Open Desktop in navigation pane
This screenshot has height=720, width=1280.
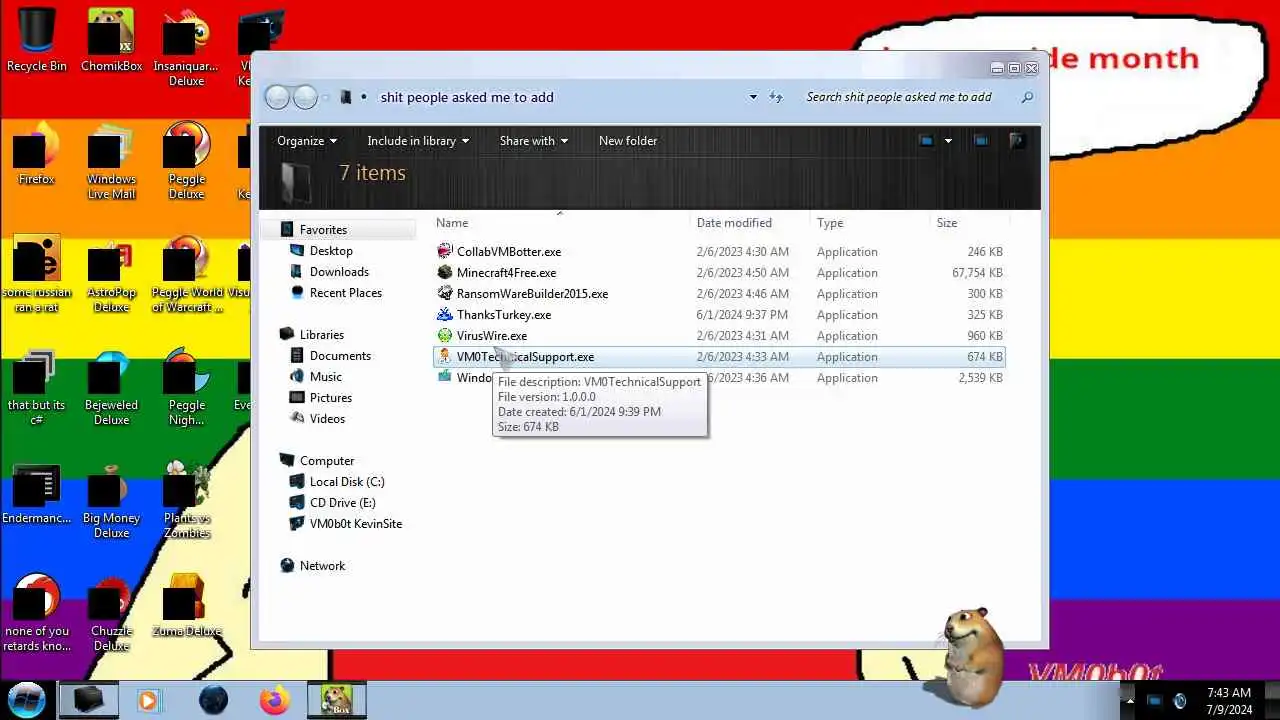[x=331, y=251]
